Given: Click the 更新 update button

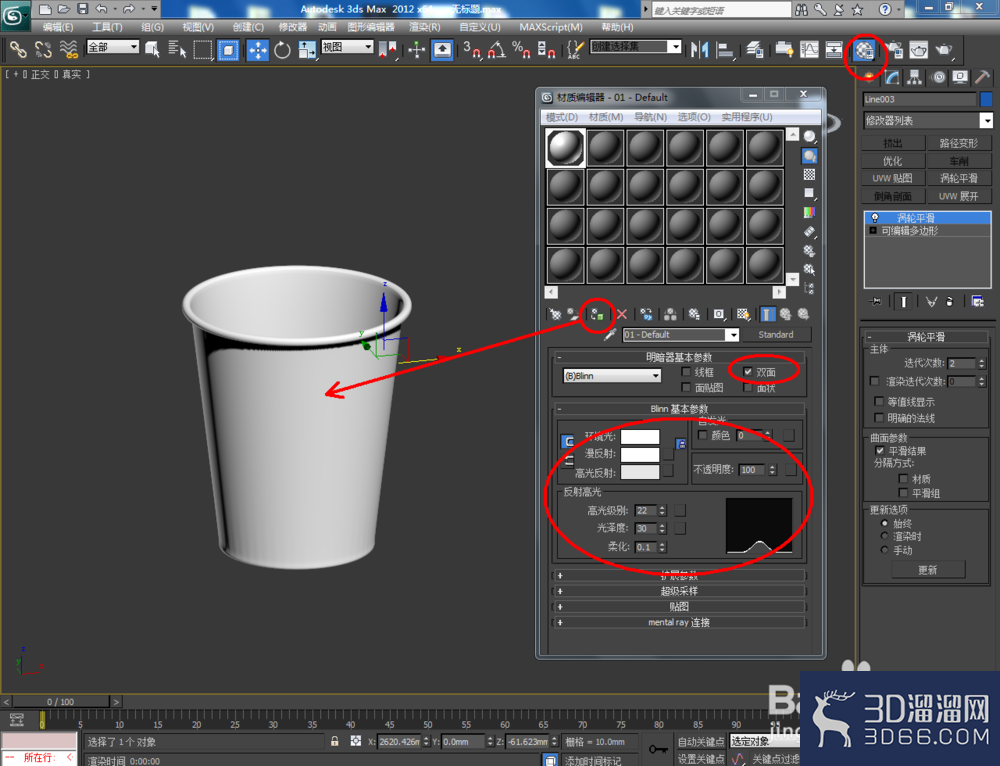Looking at the screenshot, I should click(x=928, y=570).
